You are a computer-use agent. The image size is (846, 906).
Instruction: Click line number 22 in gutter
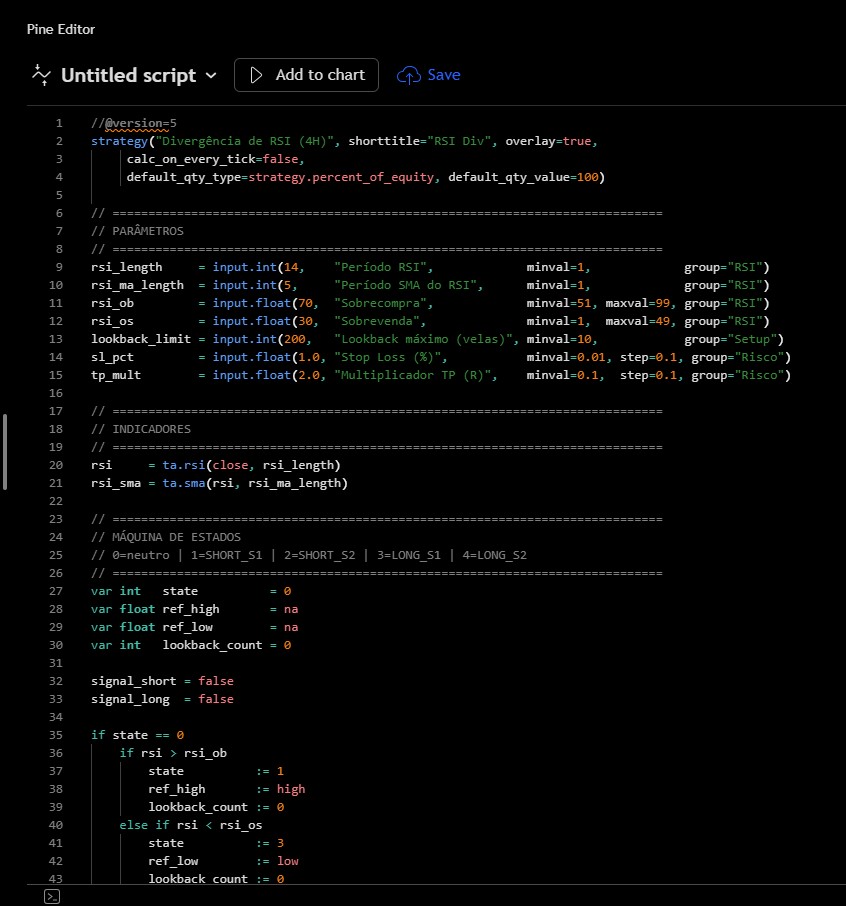pyautogui.click(x=55, y=501)
